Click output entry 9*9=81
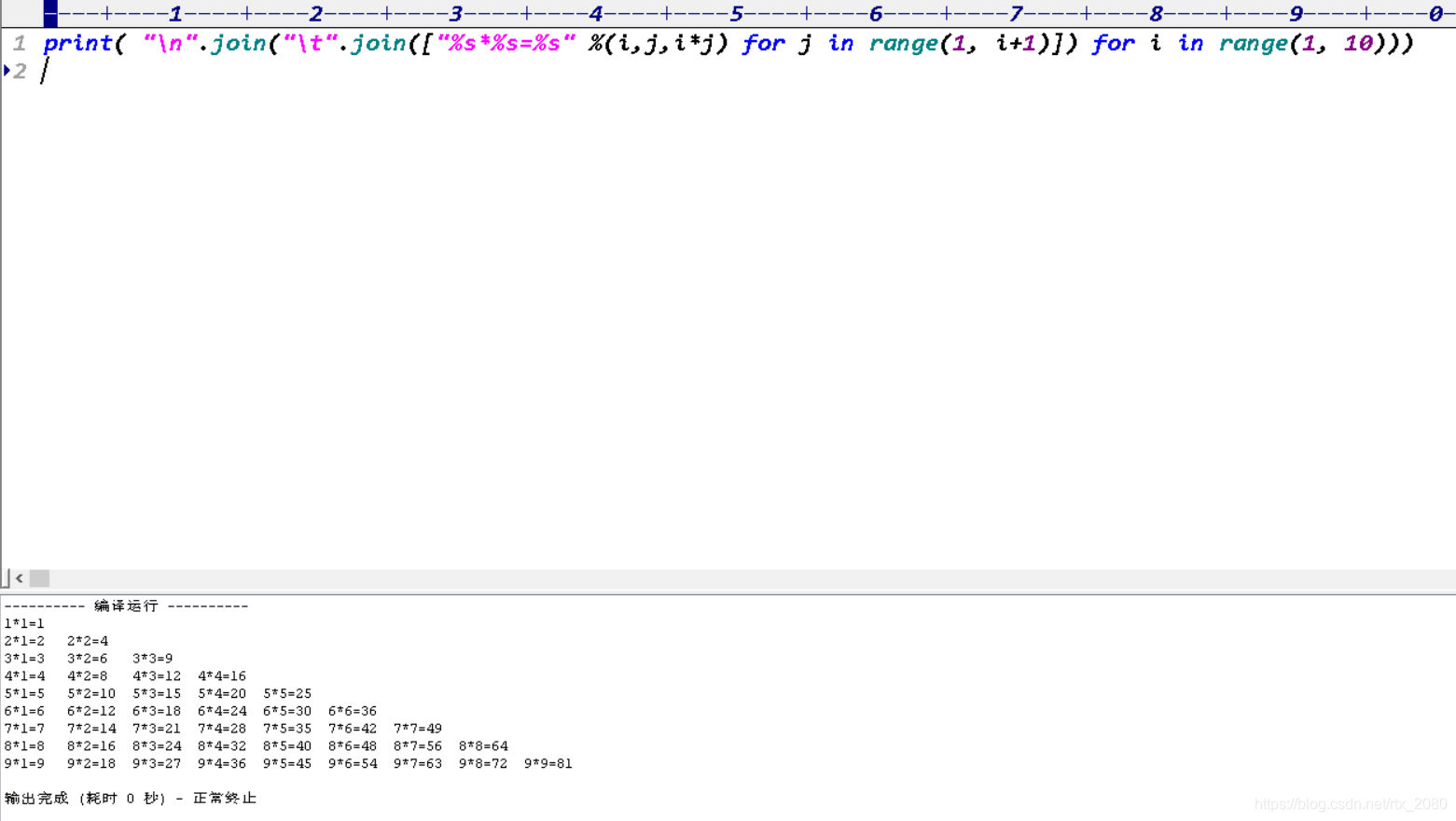This screenshot has width=1456, height=821. (548, 763)
